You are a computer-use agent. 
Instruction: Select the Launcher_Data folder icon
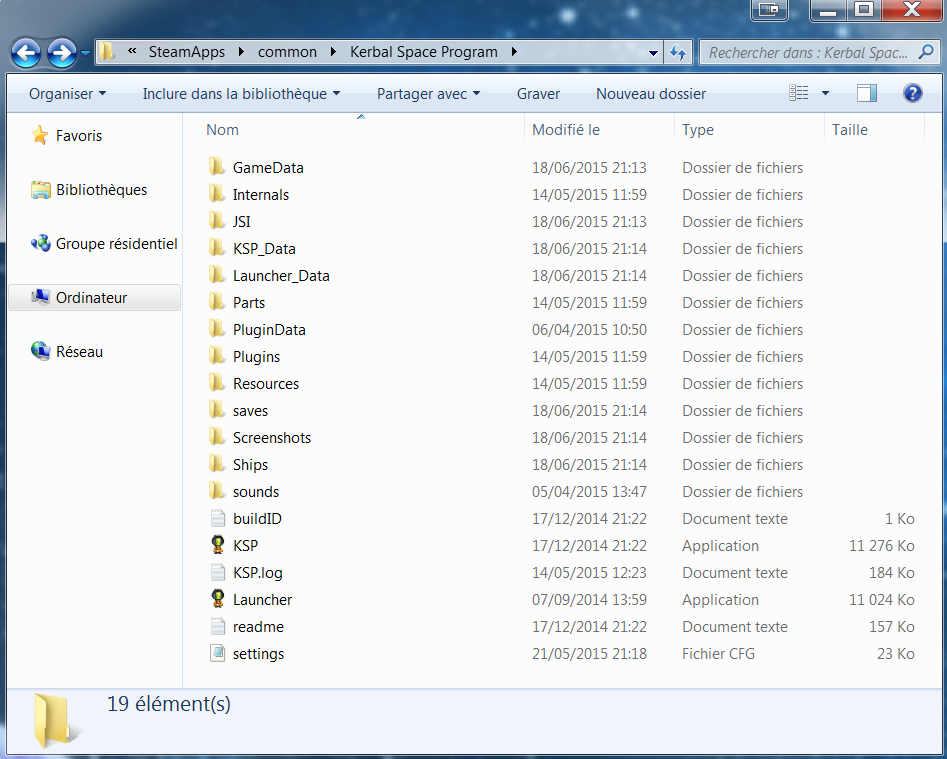[x=217, y=275]
